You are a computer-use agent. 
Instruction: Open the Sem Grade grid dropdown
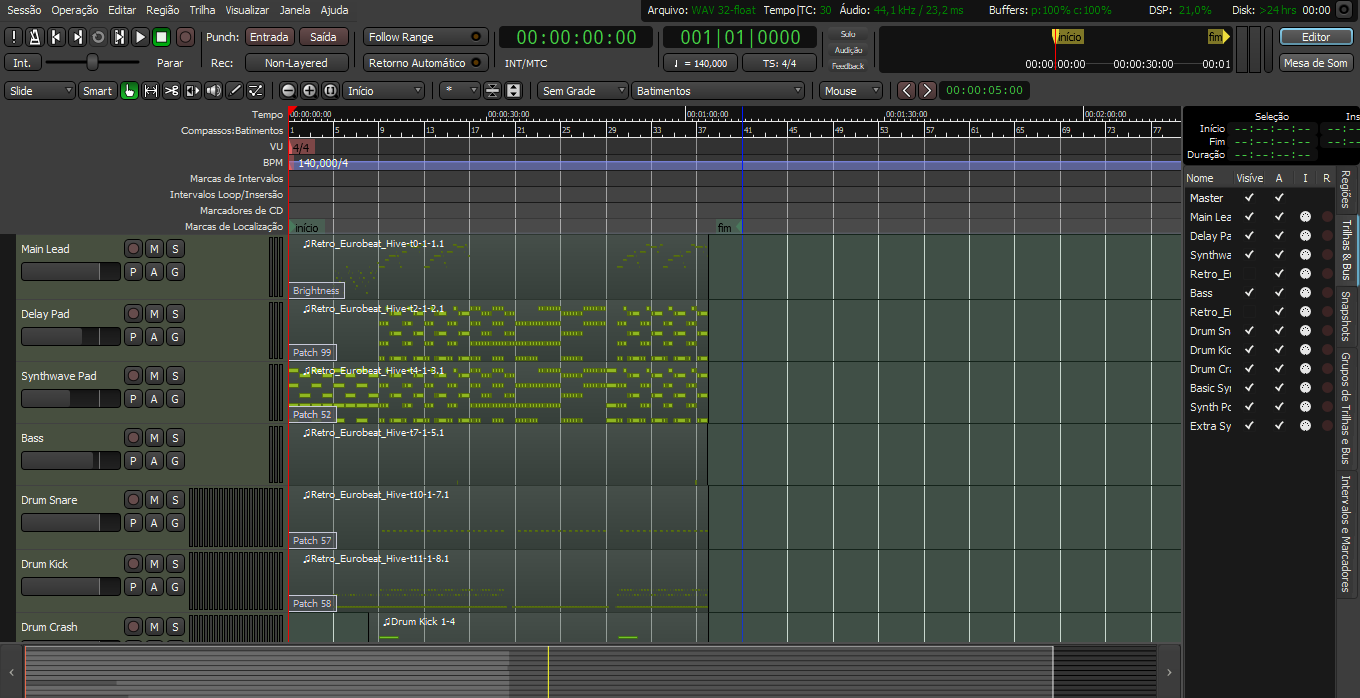[x=582, y=91]
